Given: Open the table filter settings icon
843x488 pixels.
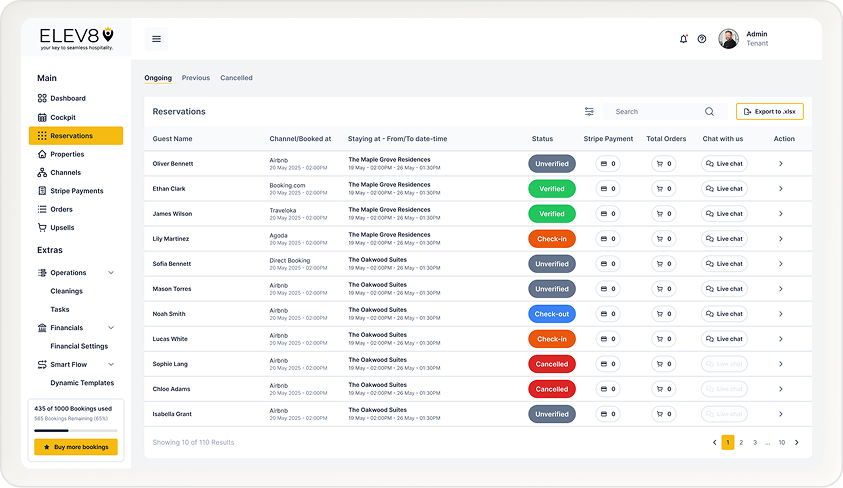Looking at the screenshot, I should tap(589, 112).
